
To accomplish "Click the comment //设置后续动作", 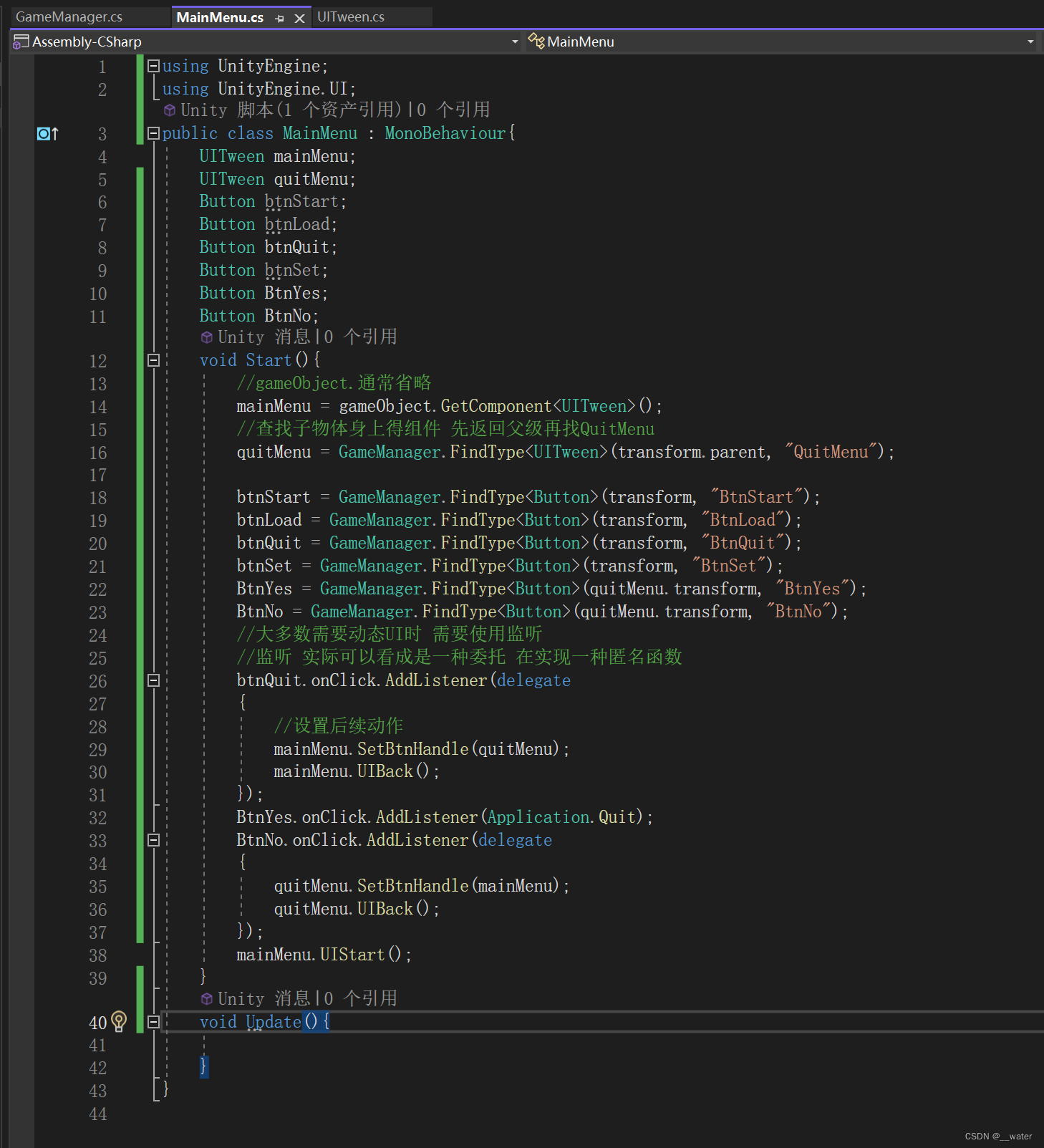I will [x=338, y=725].
